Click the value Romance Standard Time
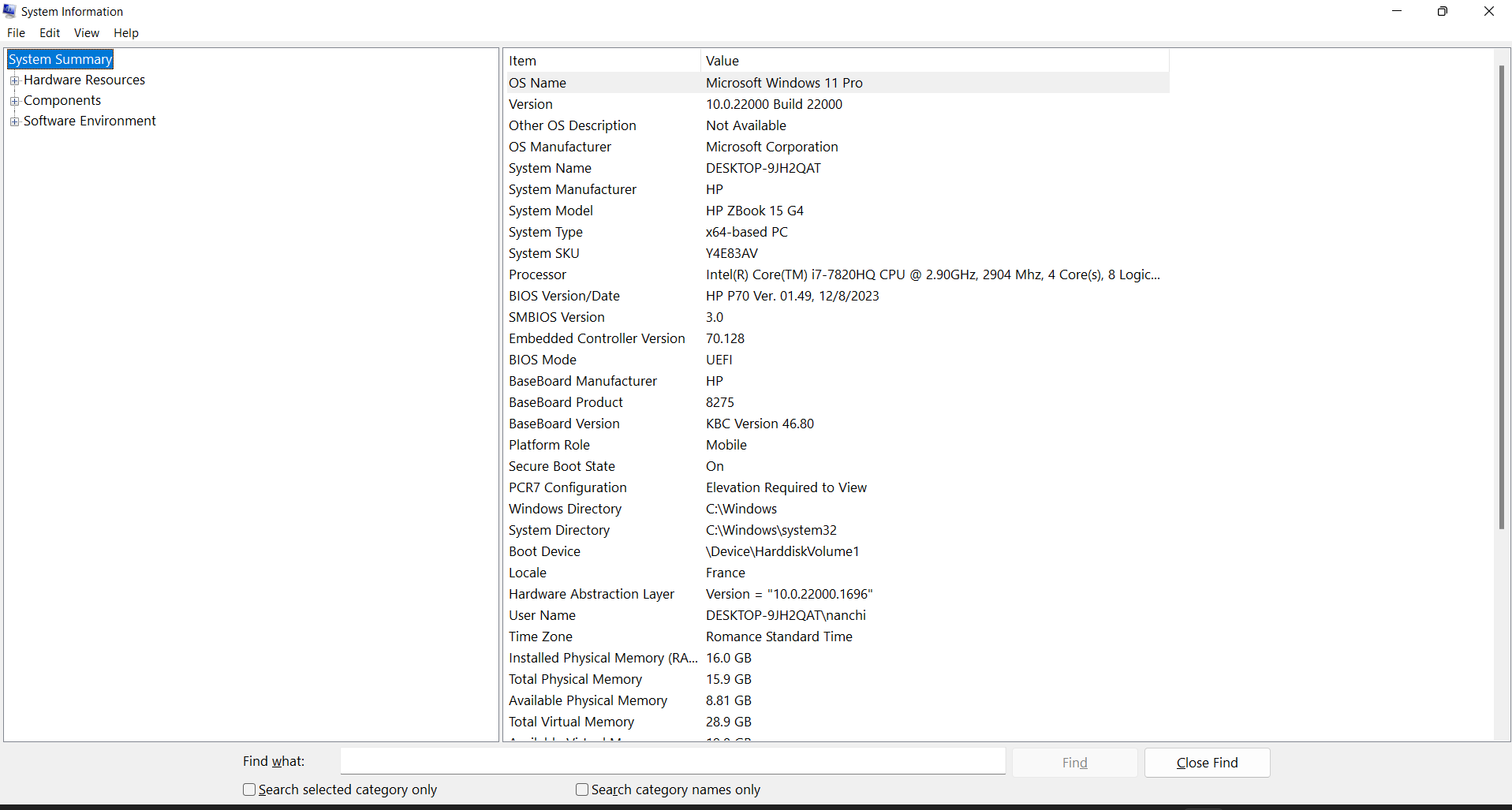 click(x=779, y=636)
